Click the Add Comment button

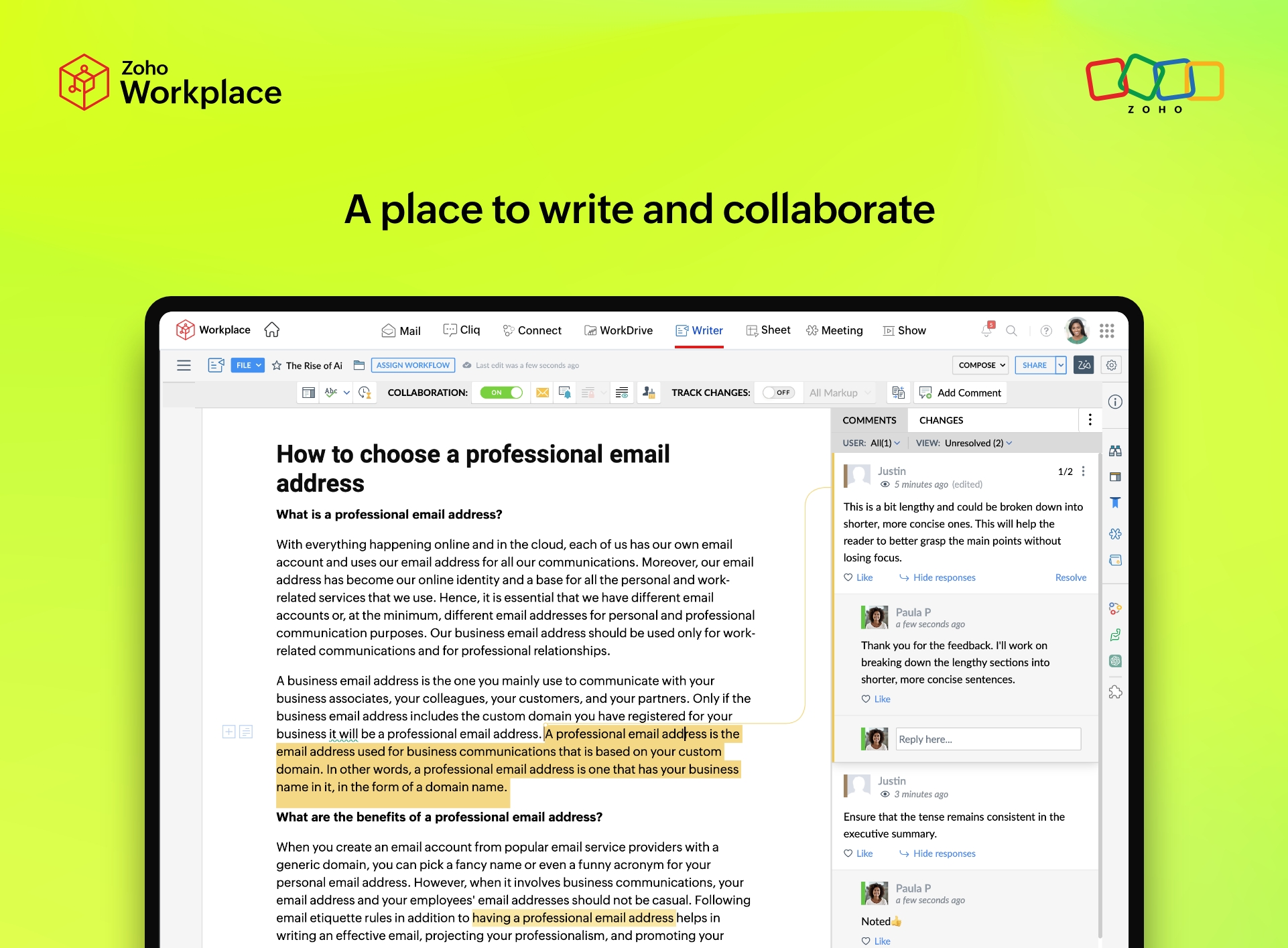960,393
